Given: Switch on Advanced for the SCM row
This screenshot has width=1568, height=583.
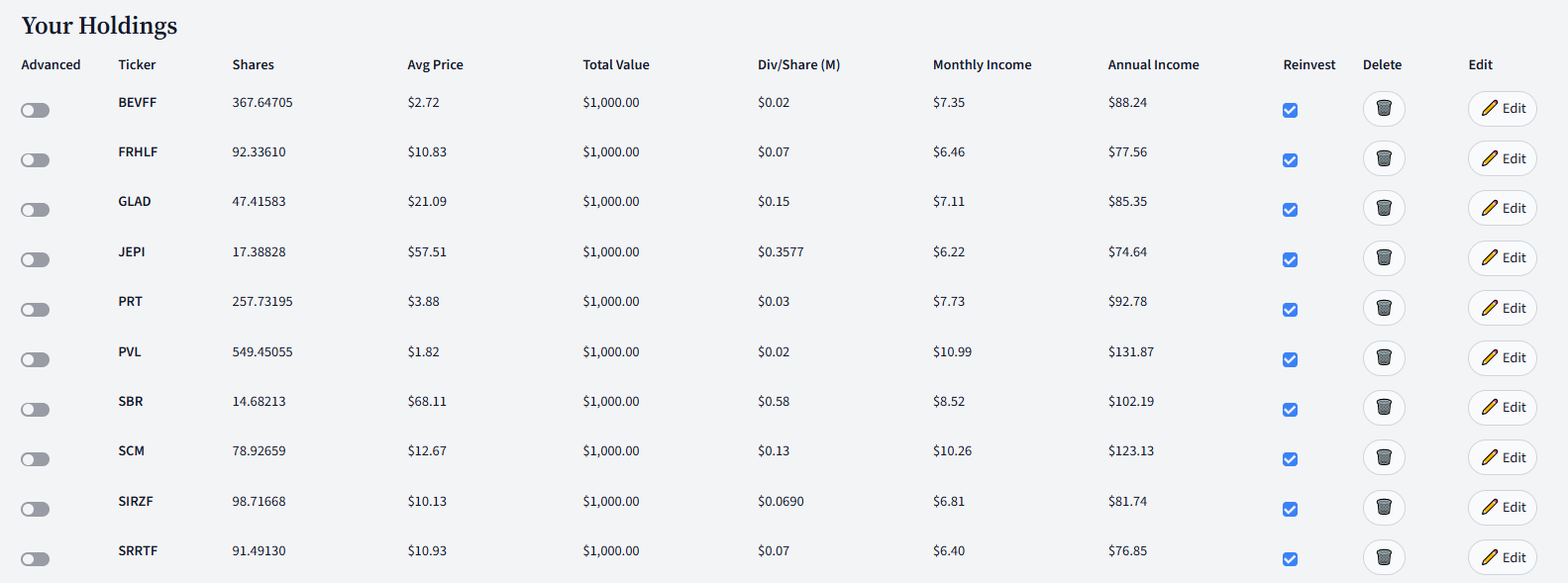Looking at the screenshot, I should point(35,458).
